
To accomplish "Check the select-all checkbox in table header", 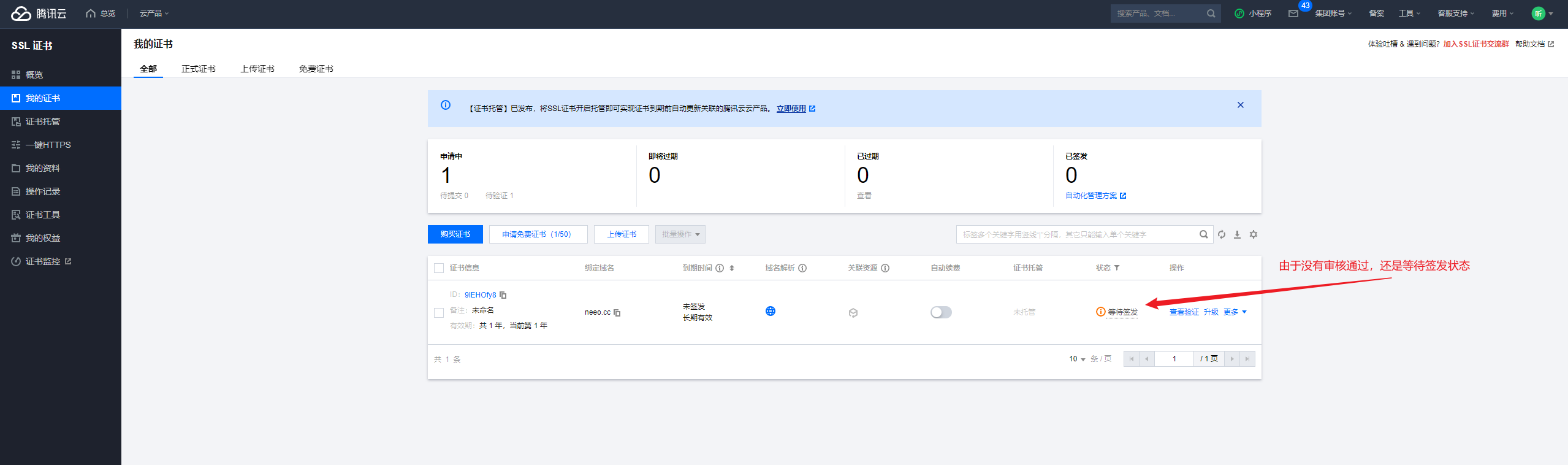I will point(439,268).
